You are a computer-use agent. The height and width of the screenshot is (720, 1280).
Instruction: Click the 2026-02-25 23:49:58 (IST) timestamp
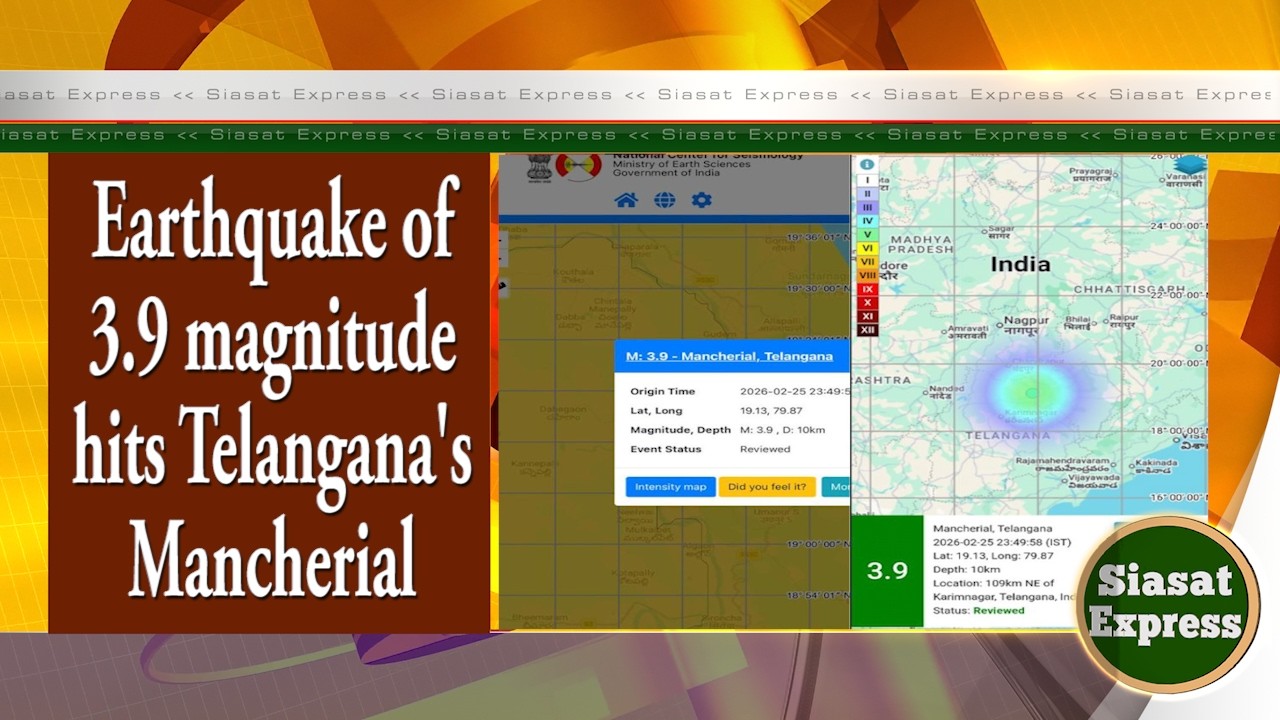pyautogui.click(x=1004, y=541)
